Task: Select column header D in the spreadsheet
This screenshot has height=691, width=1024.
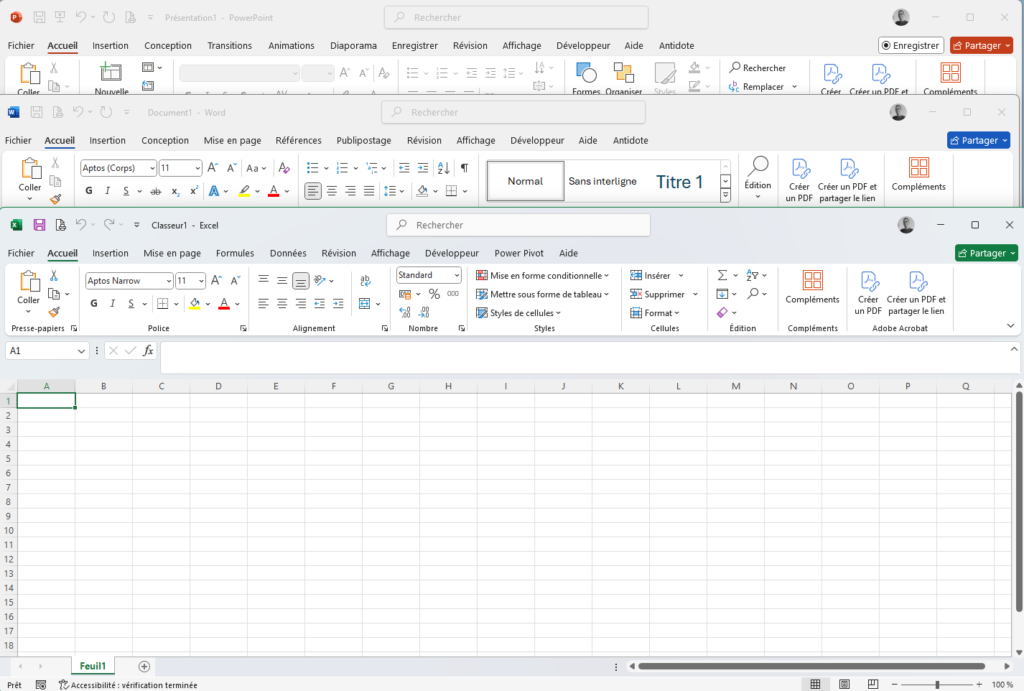Action: tap(218, 386)
